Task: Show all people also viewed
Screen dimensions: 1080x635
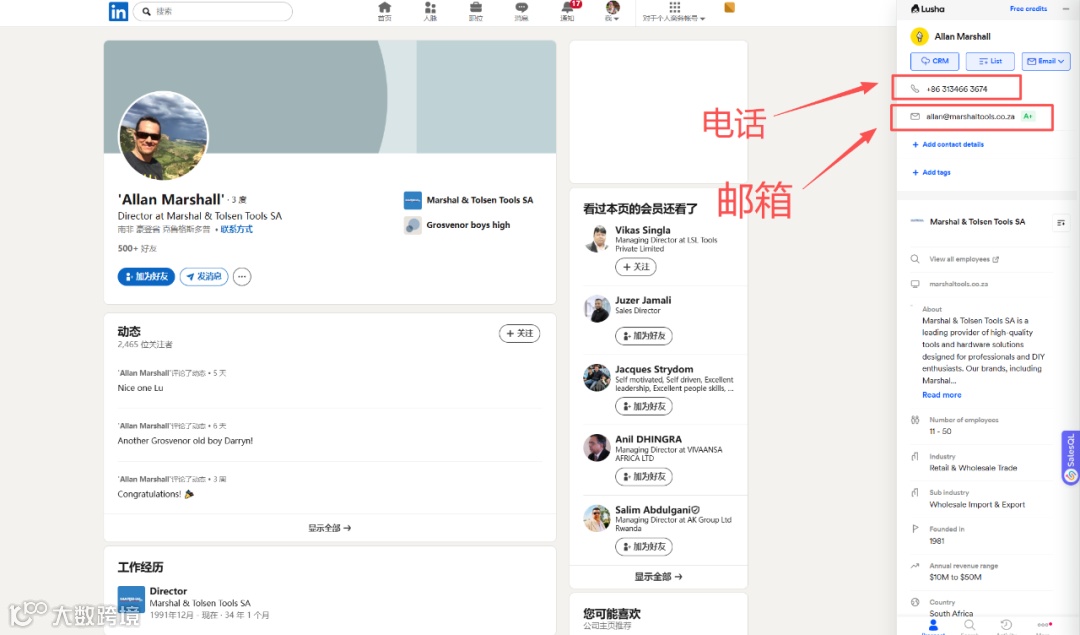Action: [658, 576]
